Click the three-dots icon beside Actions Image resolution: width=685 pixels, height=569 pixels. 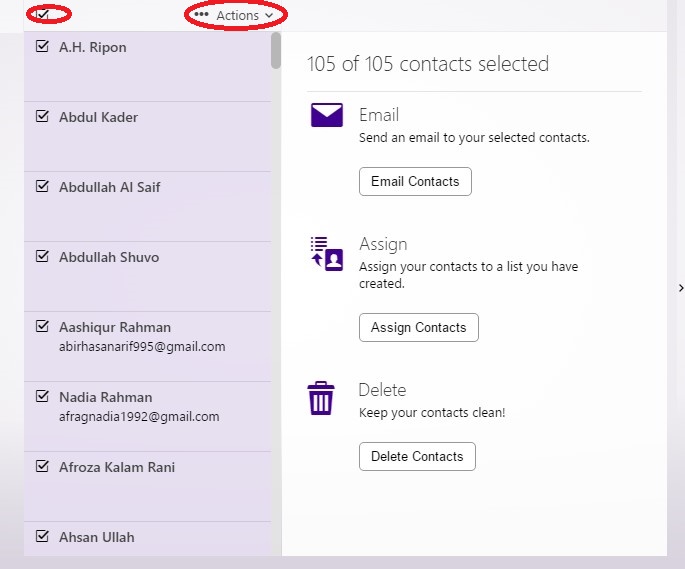(x=202, y=15)
